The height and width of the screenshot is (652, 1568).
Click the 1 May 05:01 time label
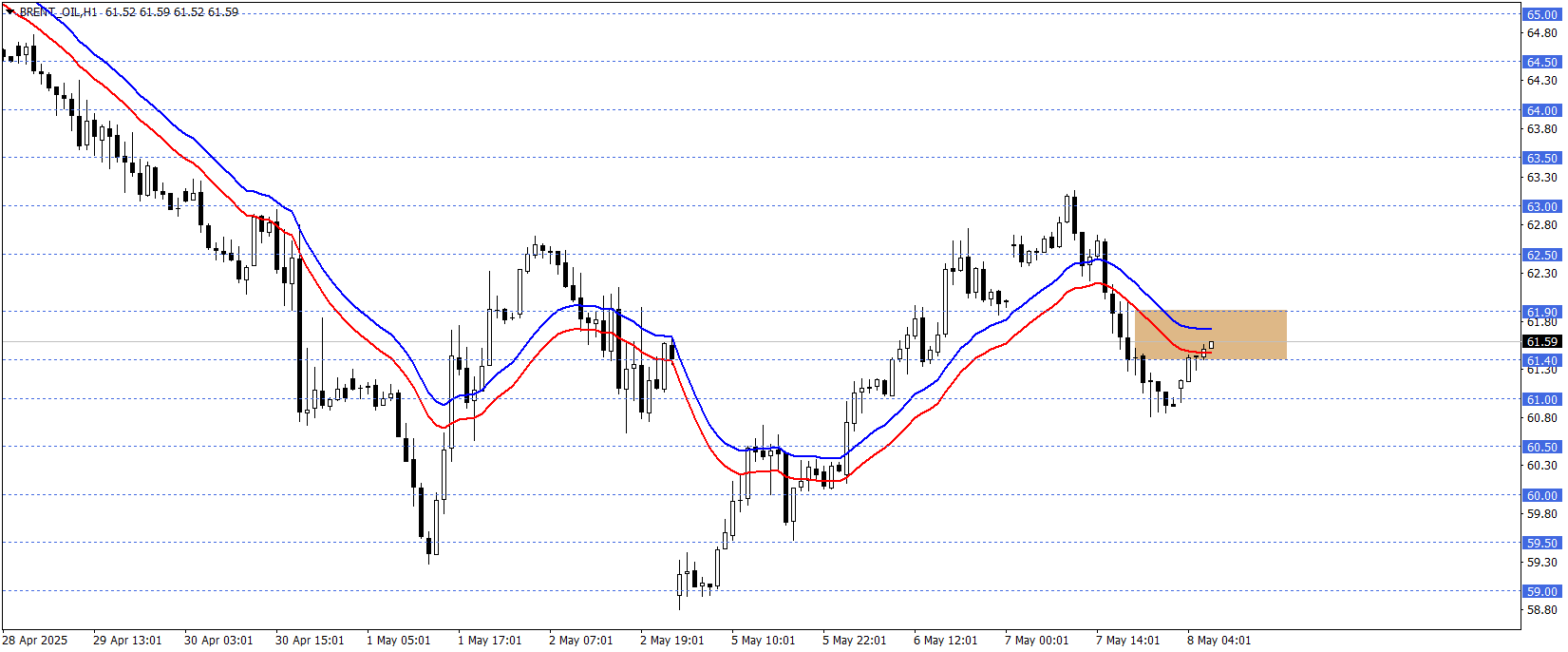click(399, 640)
